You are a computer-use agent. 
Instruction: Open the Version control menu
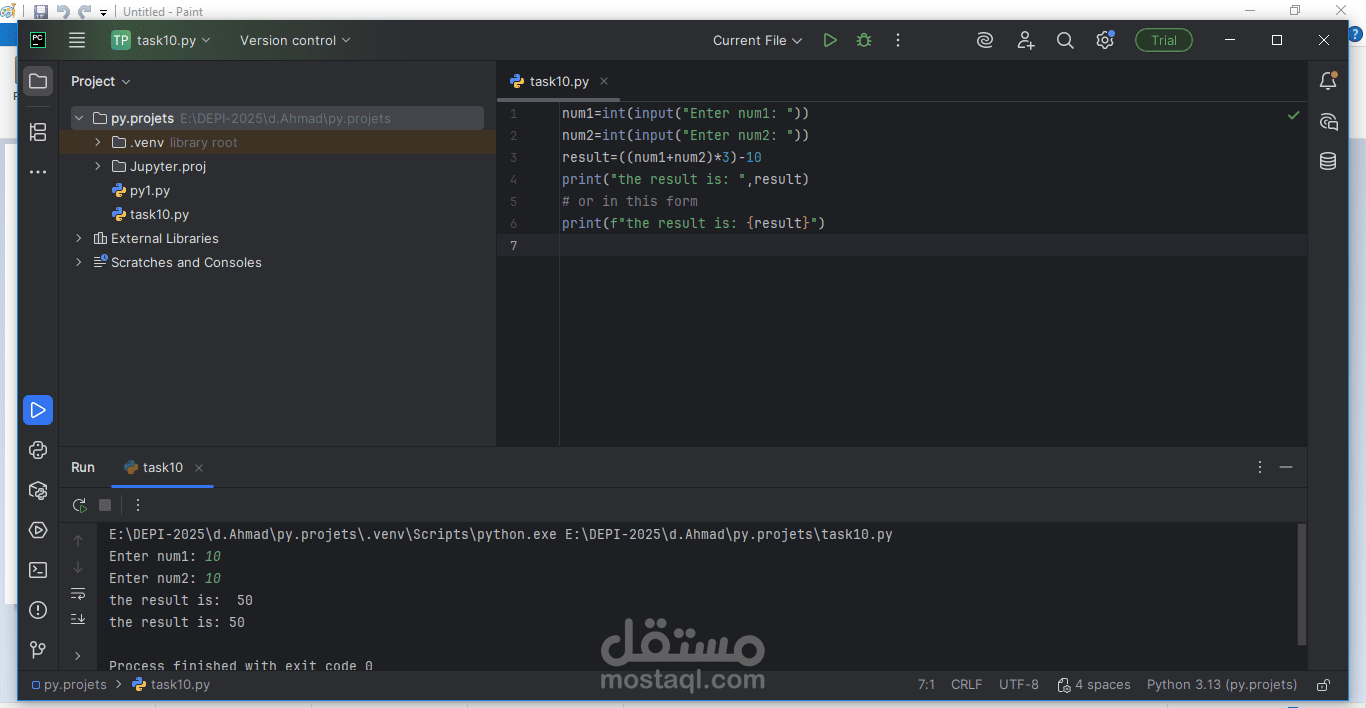click(295, 40)
